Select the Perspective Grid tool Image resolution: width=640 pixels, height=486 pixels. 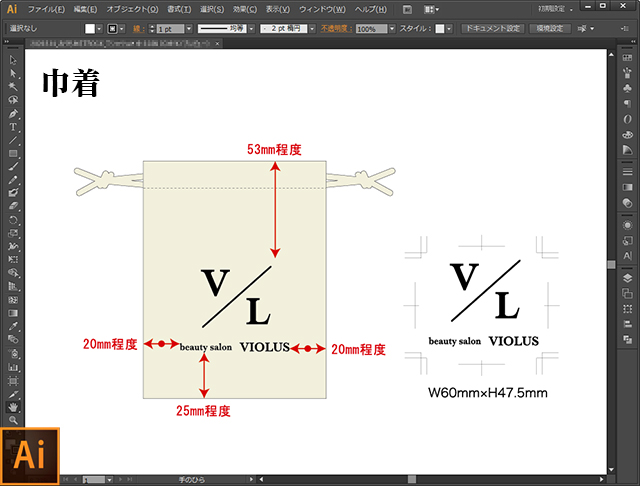tap(13, 286)
